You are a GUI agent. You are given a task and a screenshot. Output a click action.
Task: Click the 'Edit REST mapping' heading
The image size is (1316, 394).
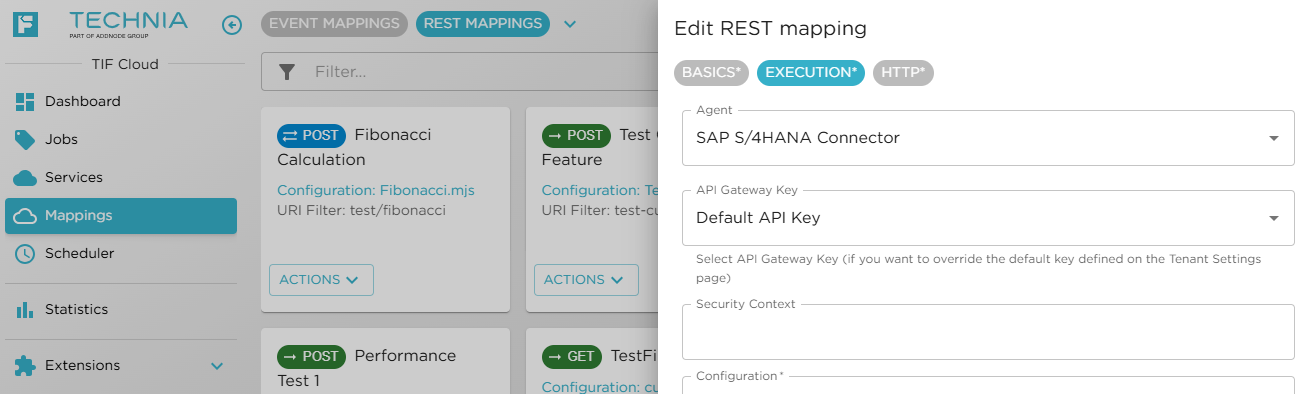pyautogui.click(x=770, y=29)
